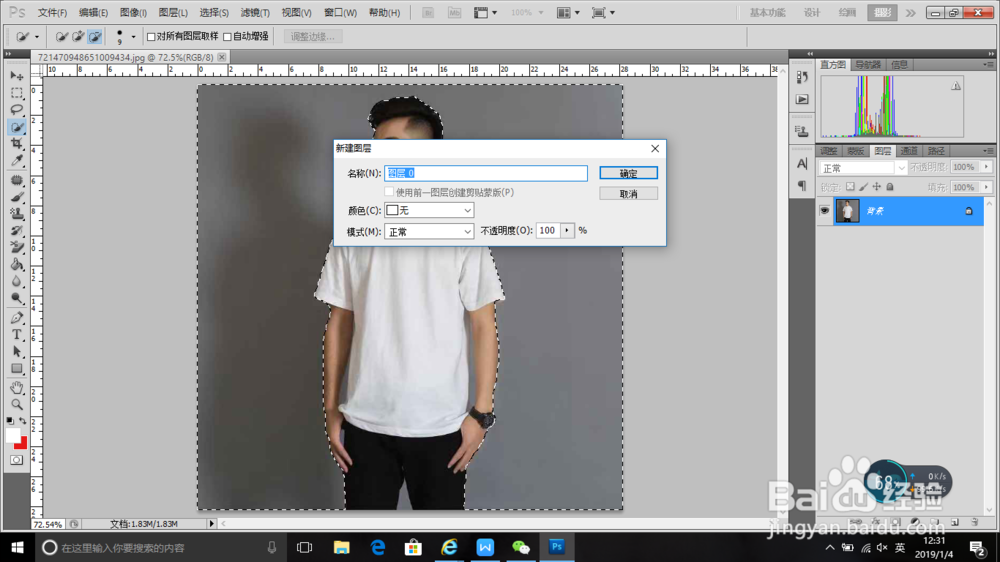Open the 图层(L) menu
The image size is (1000, 562).
coord(173,13)
